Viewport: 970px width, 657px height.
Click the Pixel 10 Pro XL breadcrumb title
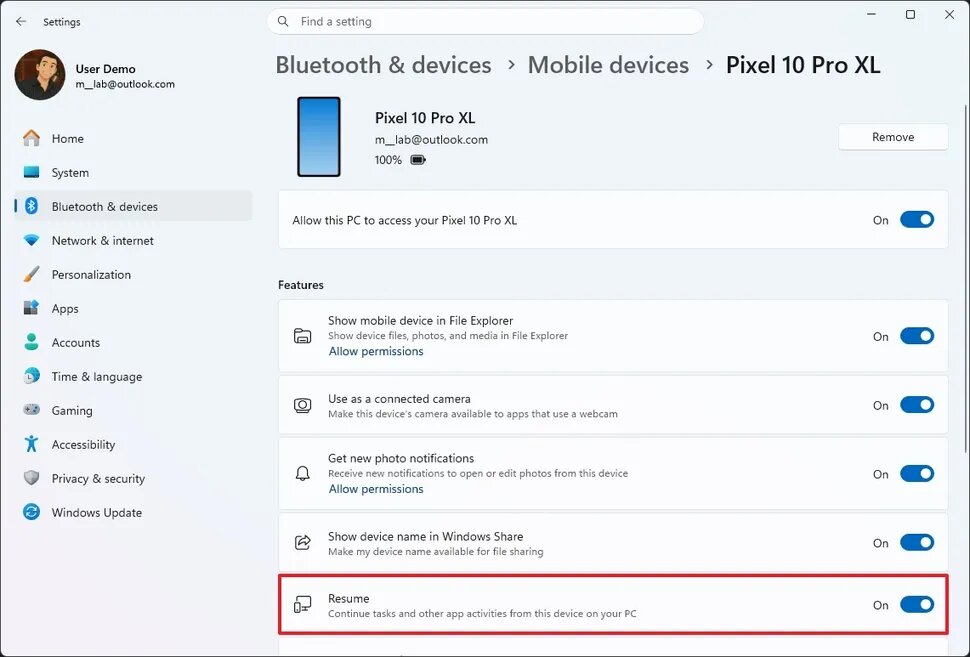pyautogui.click(x=803, y=65)
